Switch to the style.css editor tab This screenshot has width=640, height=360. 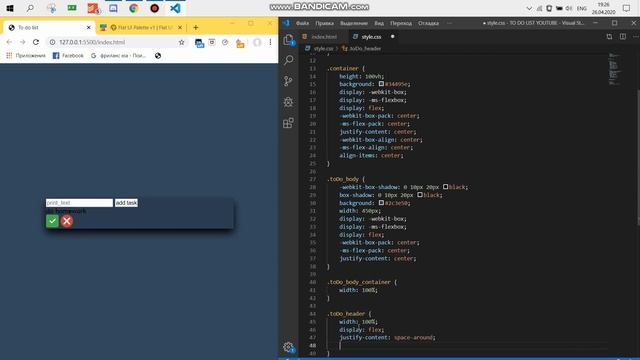371,37
